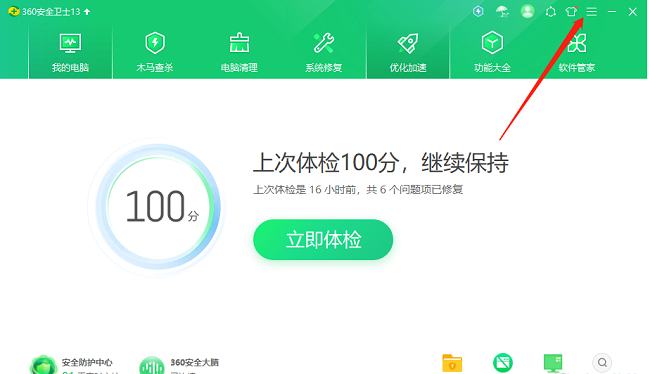Open the skin changer shirt icon

[x=571, y=12]
